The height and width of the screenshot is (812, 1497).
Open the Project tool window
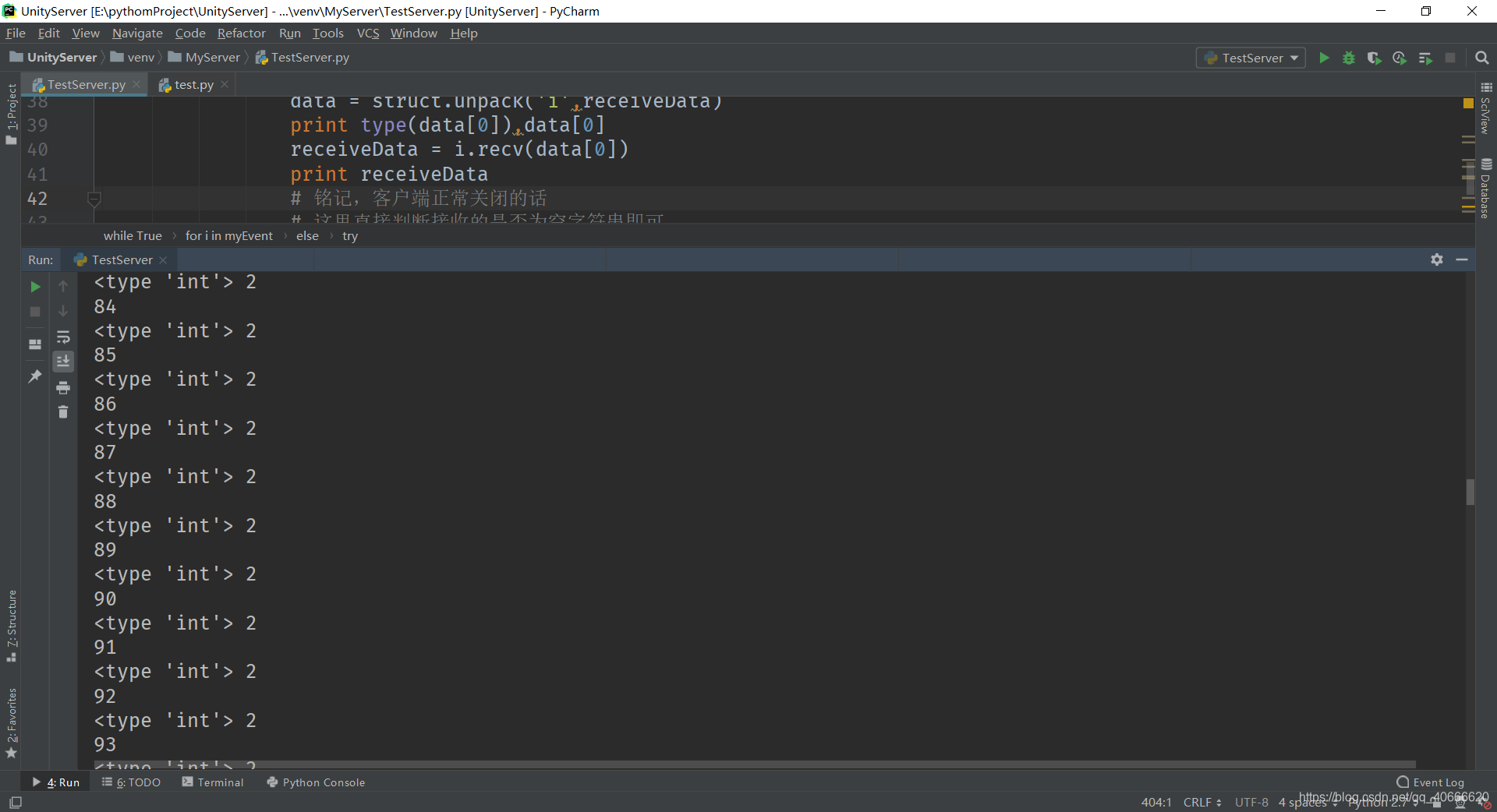pos(11,114)
